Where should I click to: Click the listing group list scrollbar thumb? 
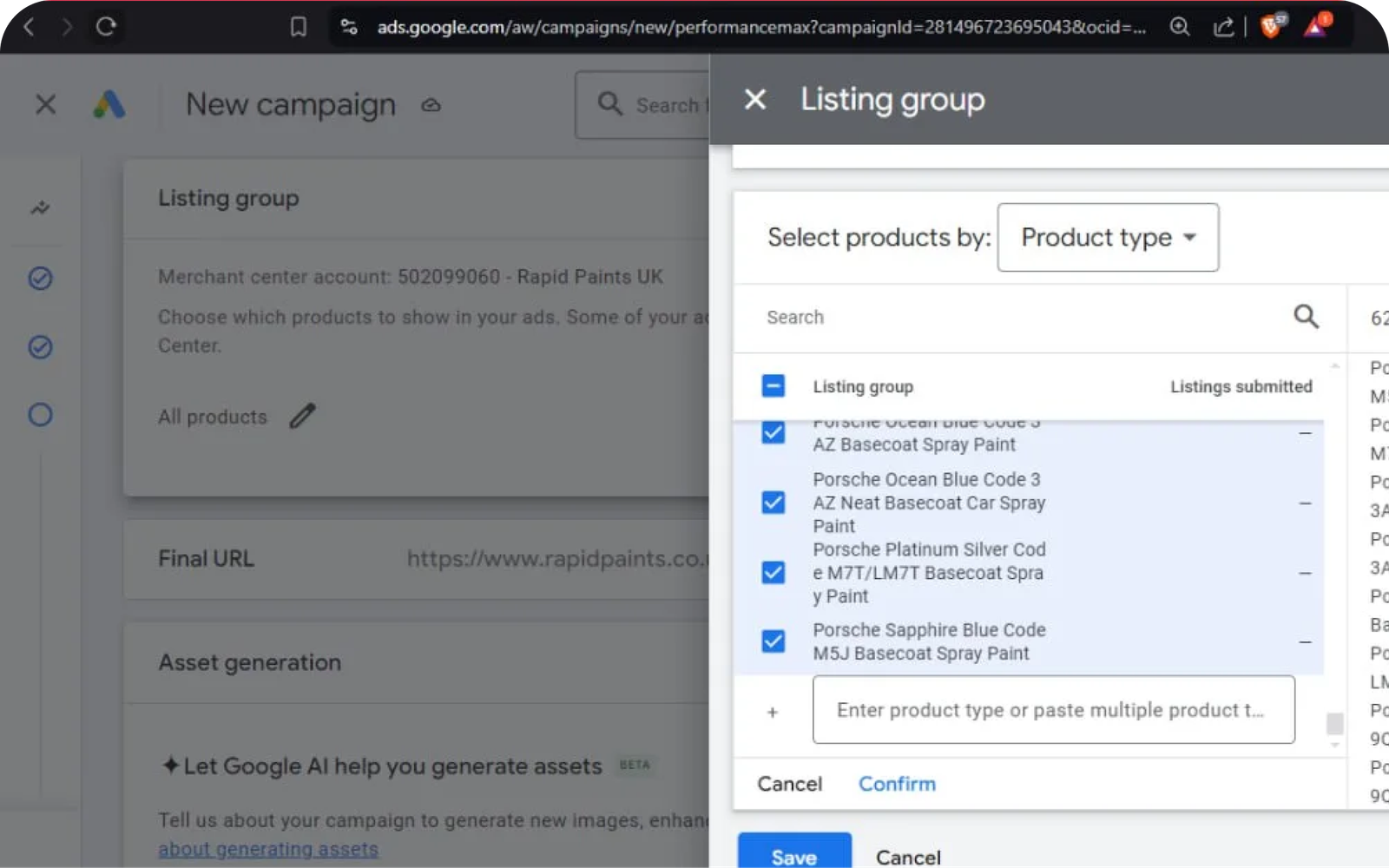1335,722
